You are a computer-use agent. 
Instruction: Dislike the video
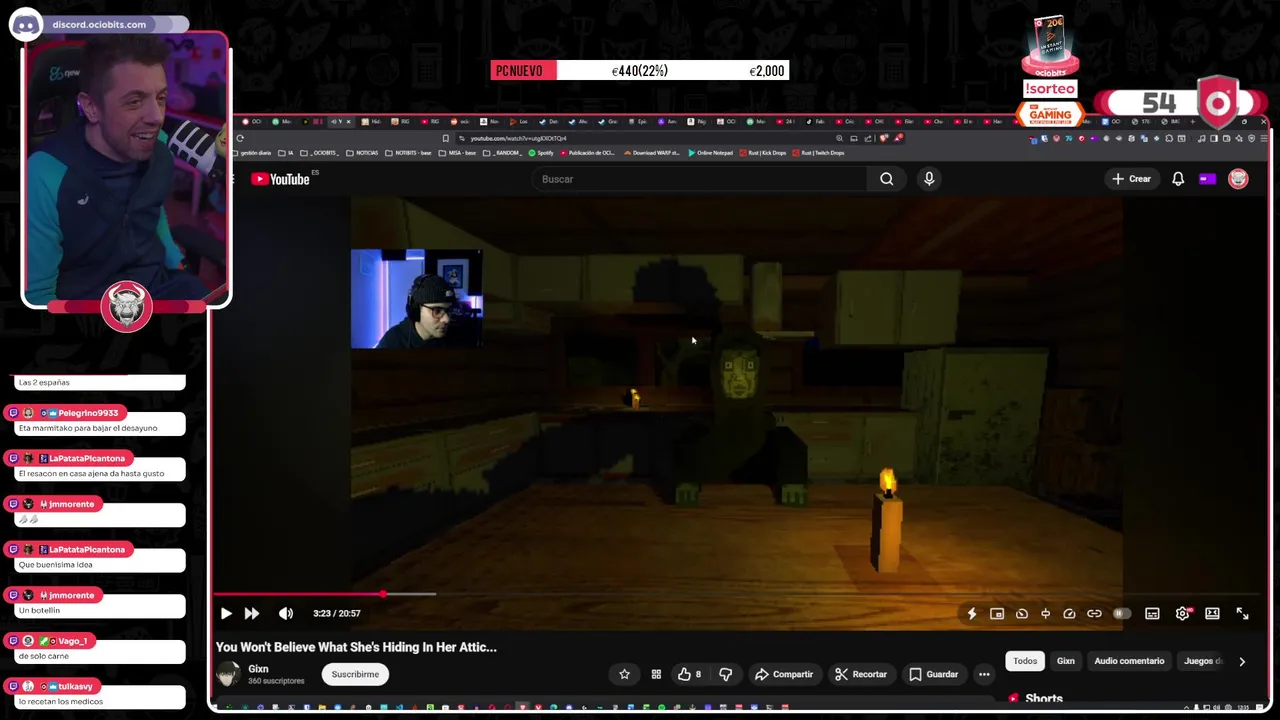click(725, 674)
